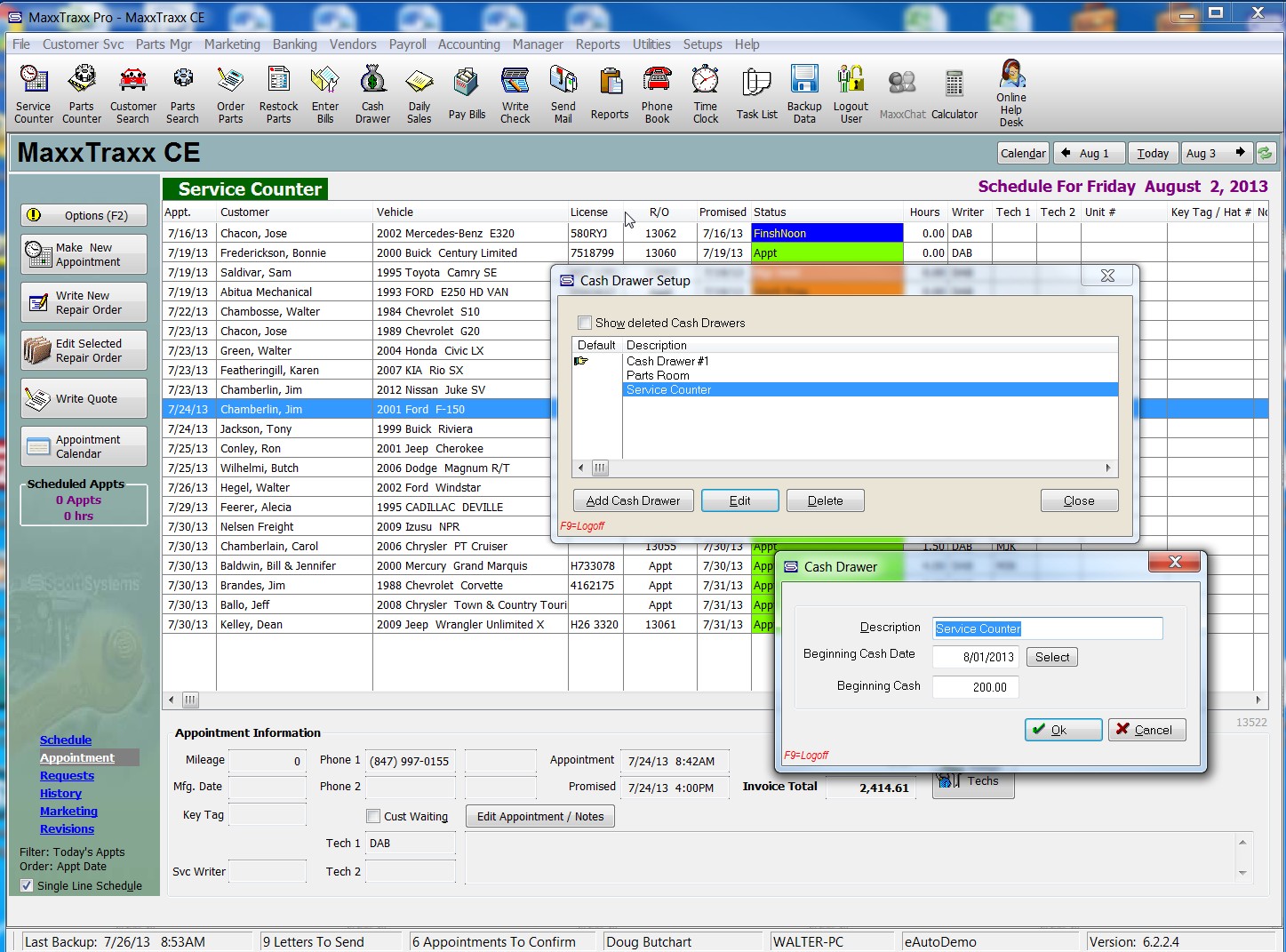Viewport: 1286px width, 952px height.
Task: Open the History link
Action: pyautogui.click(x=60, y=793)
